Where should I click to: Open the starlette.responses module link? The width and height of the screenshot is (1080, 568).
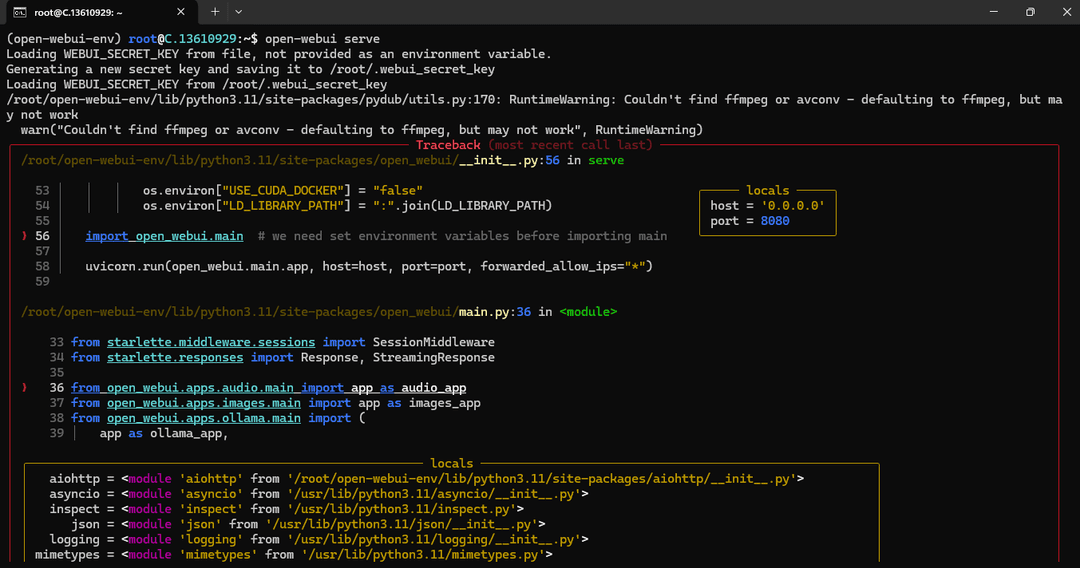pyautogui.click(x=175, y=357)
